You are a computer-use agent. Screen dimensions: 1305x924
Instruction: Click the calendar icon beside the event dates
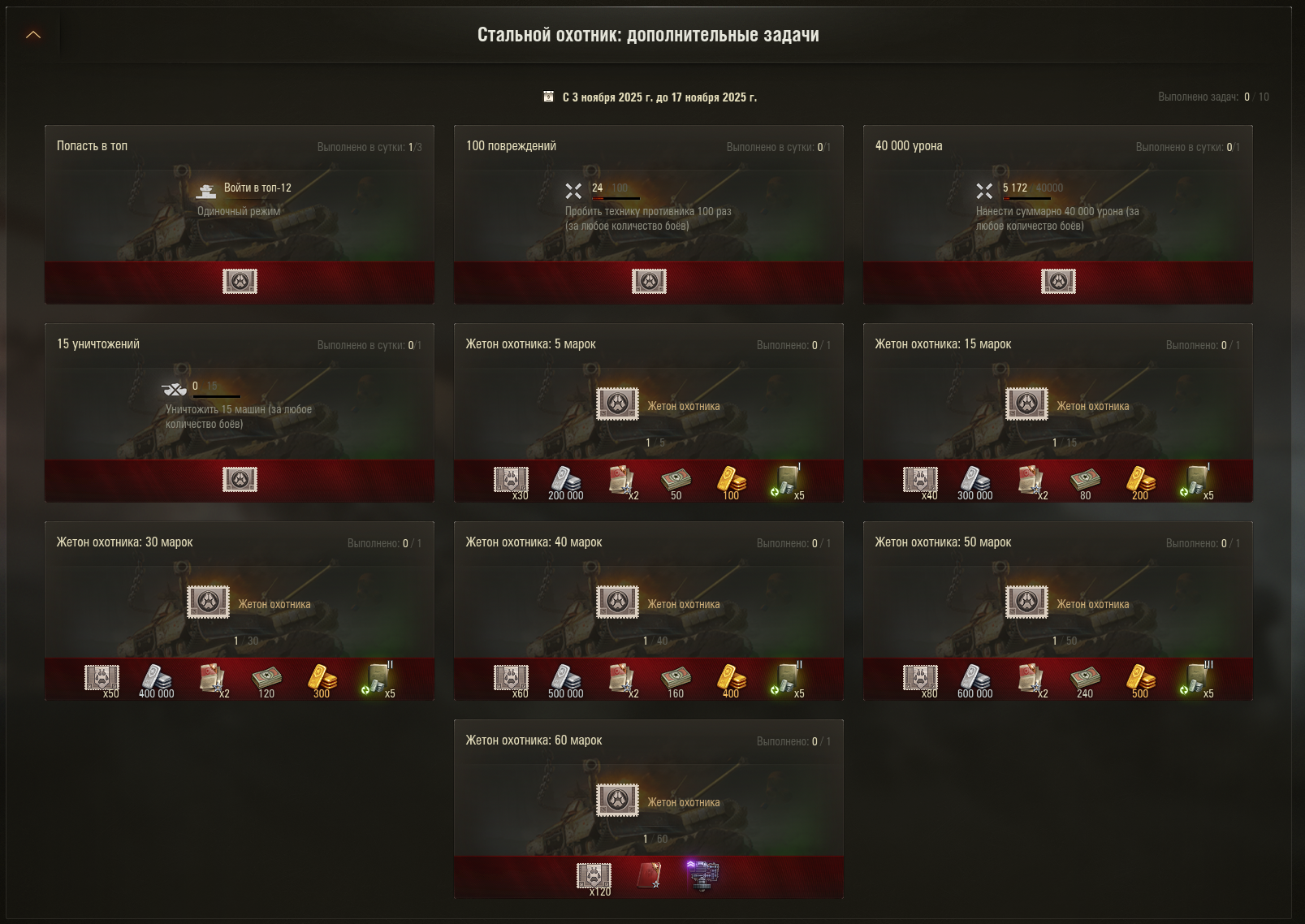tap(548, 97)
